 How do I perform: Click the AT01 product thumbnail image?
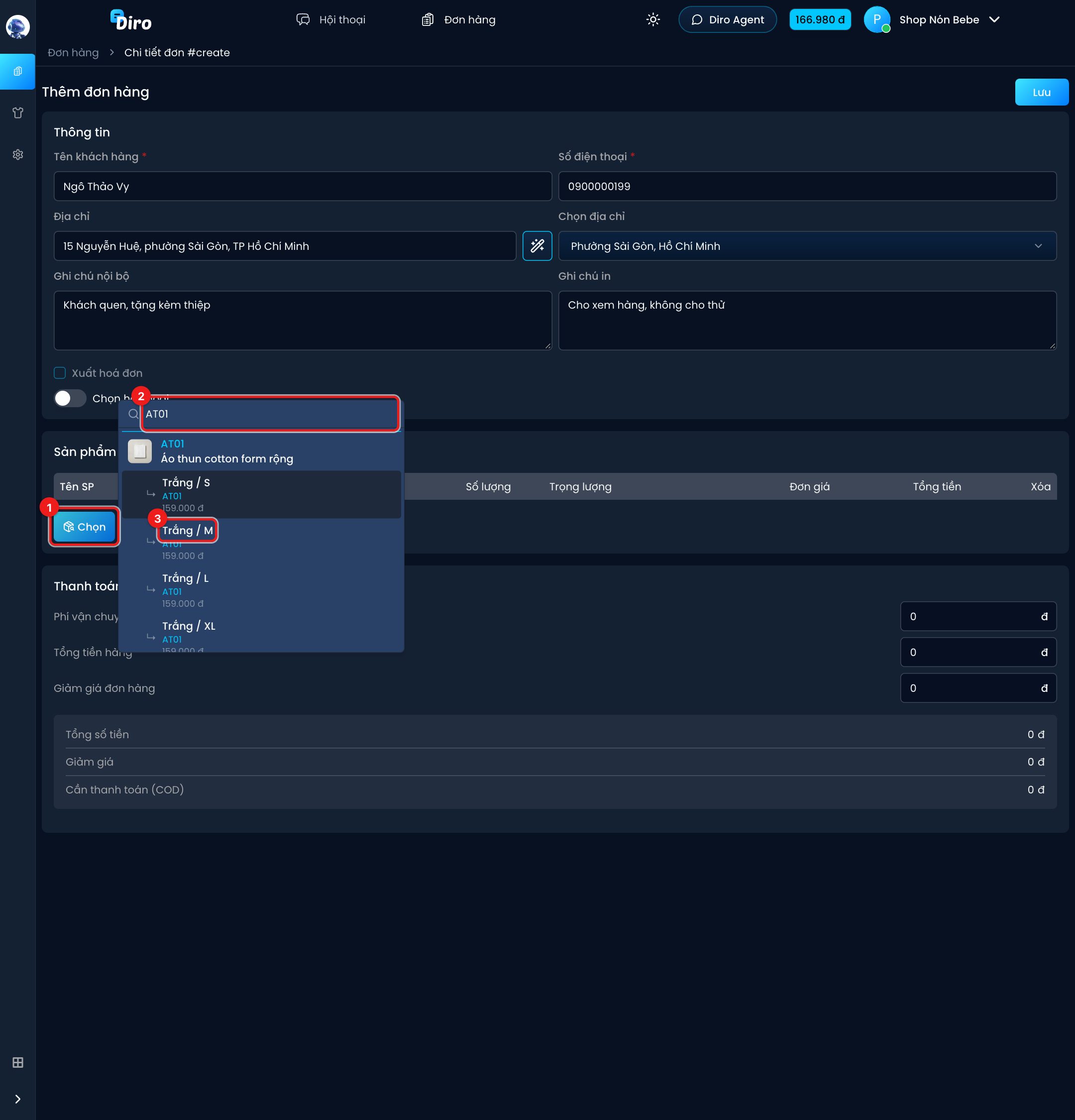point(139,451)
